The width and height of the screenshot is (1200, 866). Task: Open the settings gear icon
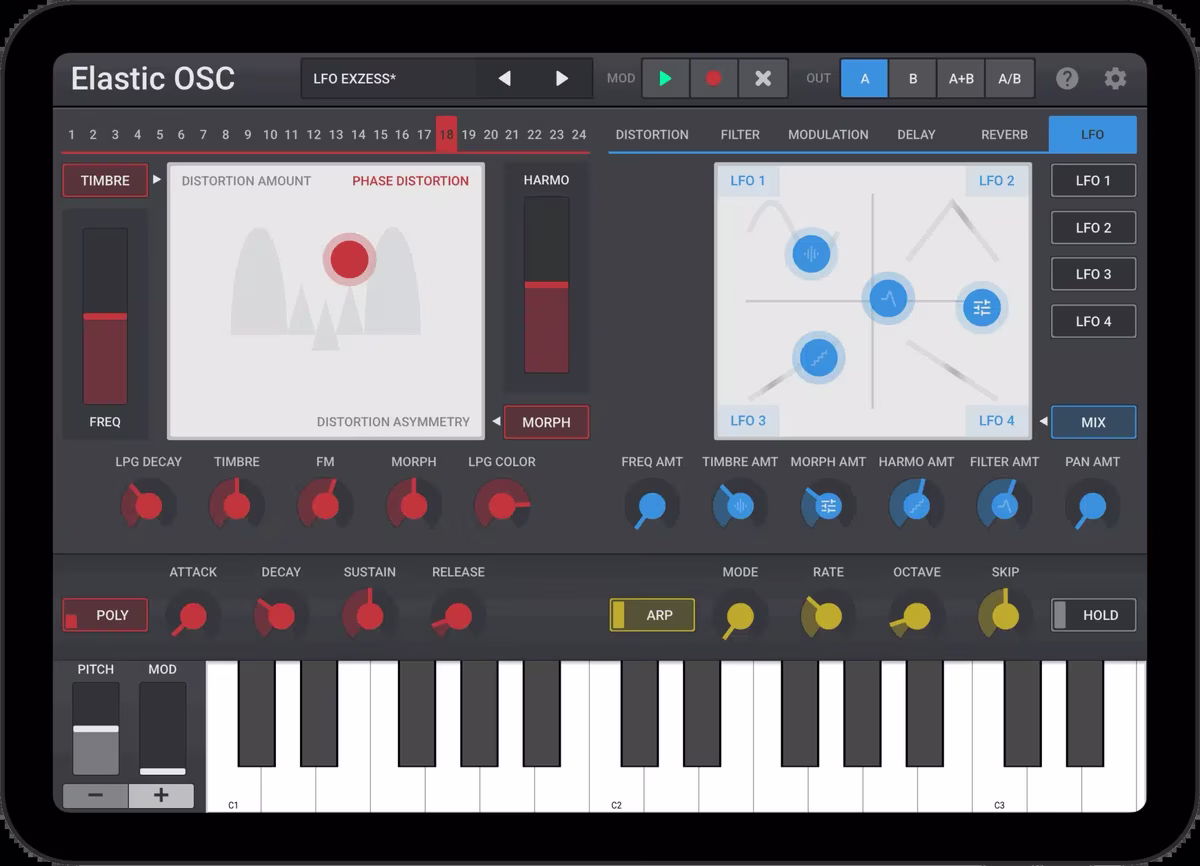[1116, 78]
